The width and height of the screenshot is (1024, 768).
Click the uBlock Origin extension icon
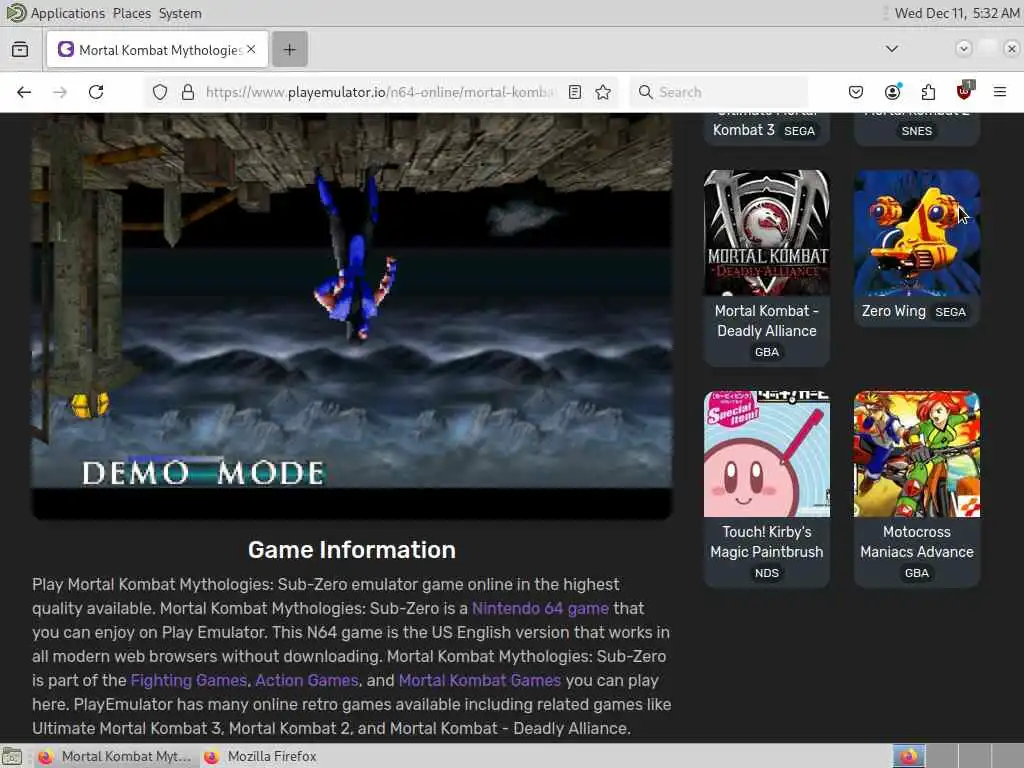(965, 91)
